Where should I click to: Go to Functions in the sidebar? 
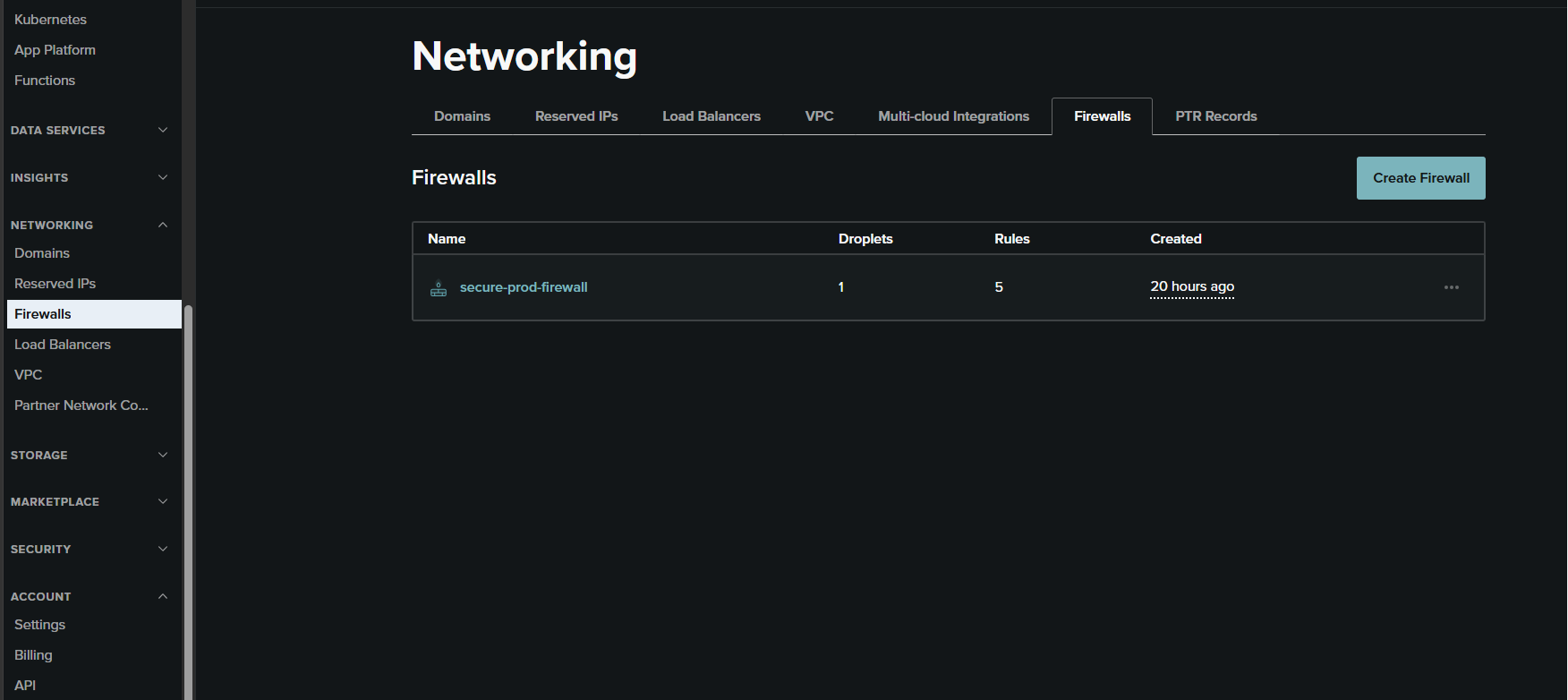point(45,81)
